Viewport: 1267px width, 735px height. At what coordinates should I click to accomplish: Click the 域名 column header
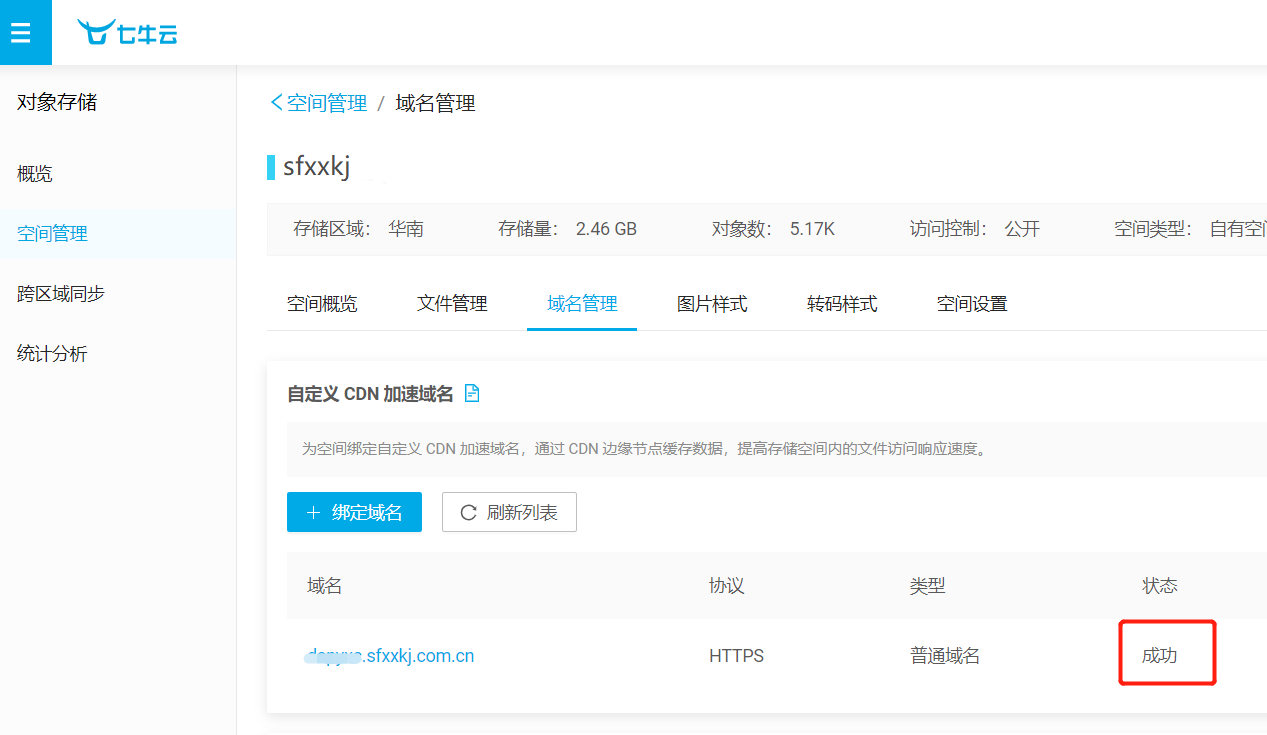click(325, 586)
